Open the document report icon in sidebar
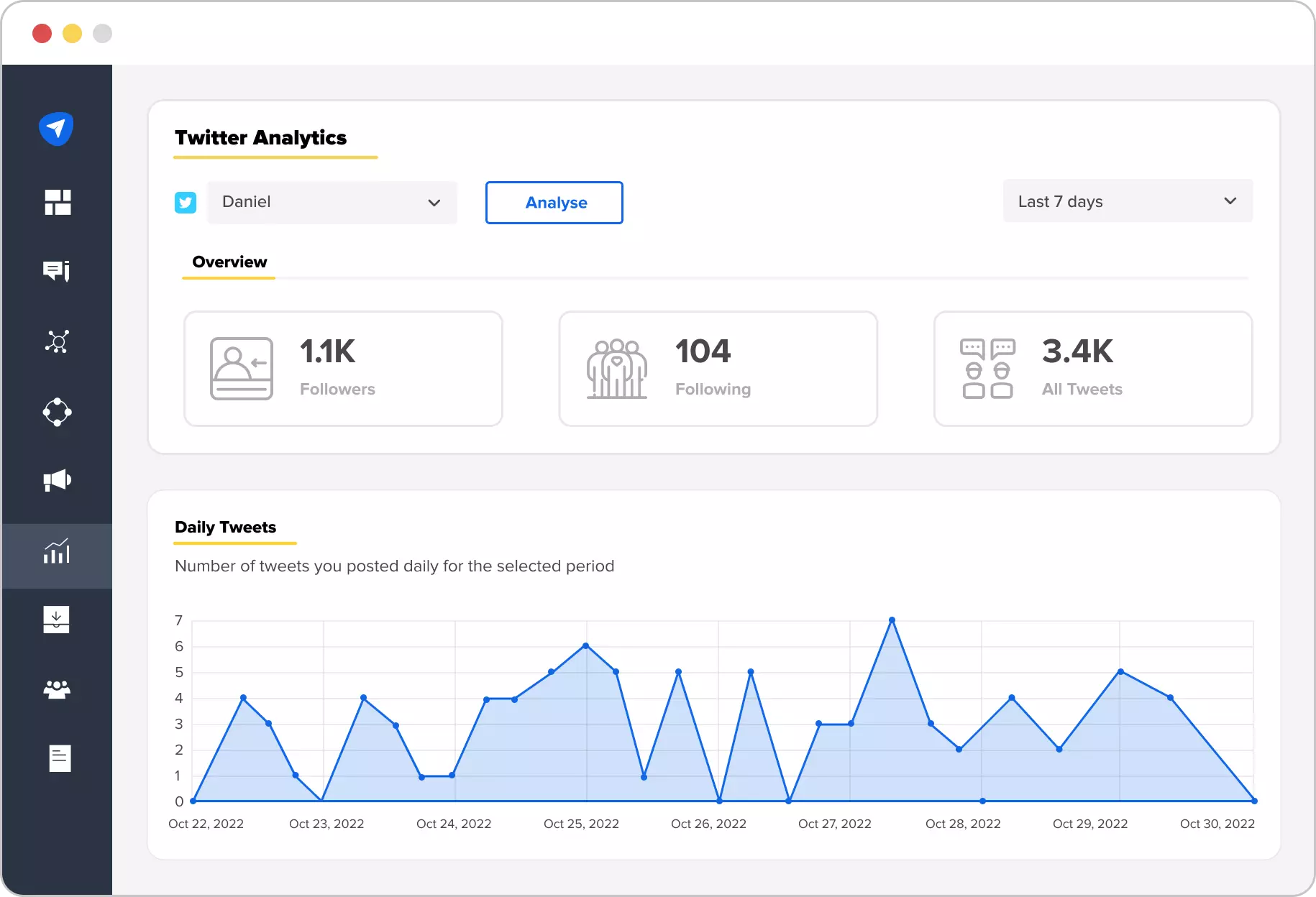This screenshot has height=897, width=1316. 58,758
